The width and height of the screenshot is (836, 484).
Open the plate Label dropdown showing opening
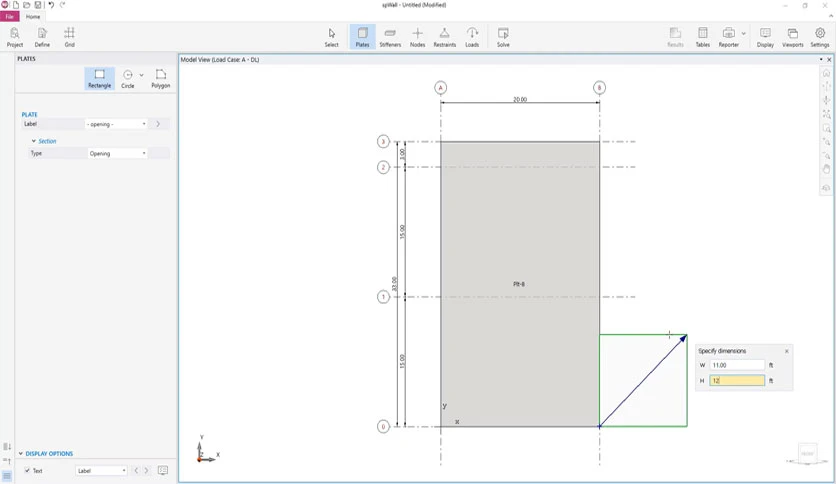pyautogui.click(x=117, y=124)
